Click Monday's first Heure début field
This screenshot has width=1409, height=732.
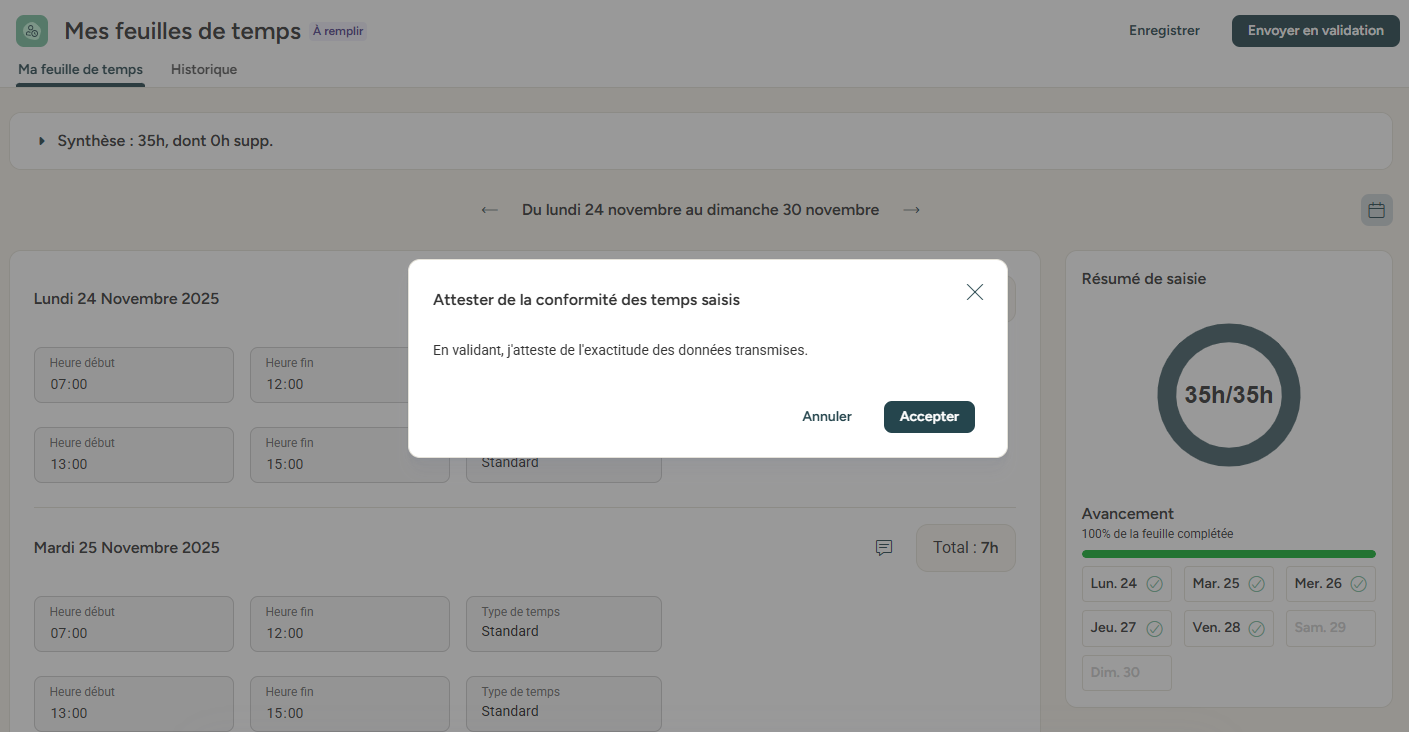(133, 375)
